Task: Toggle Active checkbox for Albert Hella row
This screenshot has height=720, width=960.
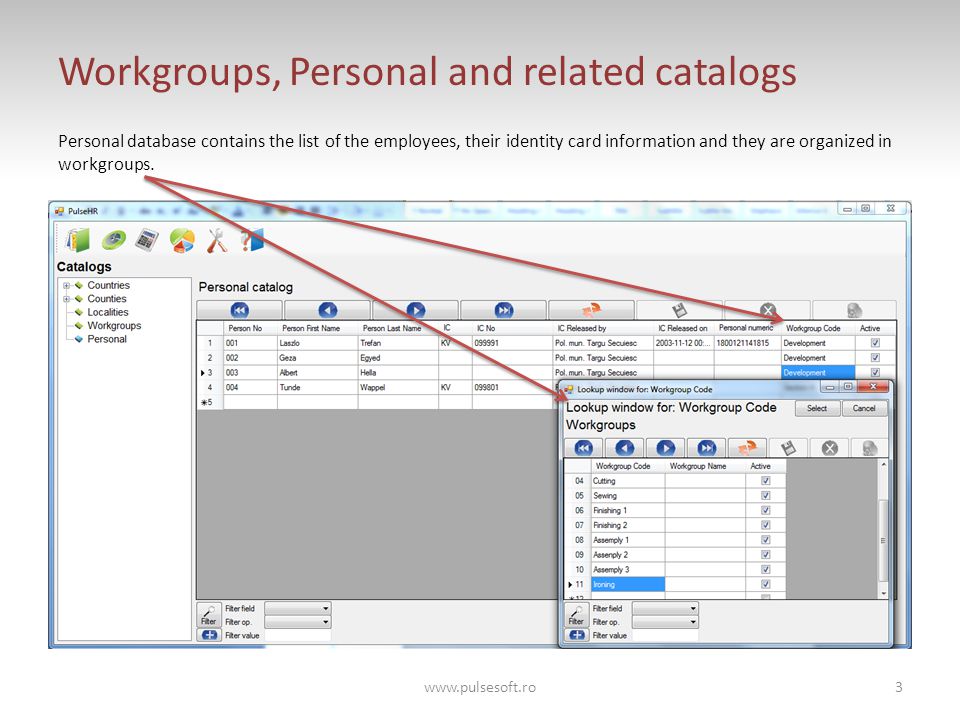Action: coord(875,372)
